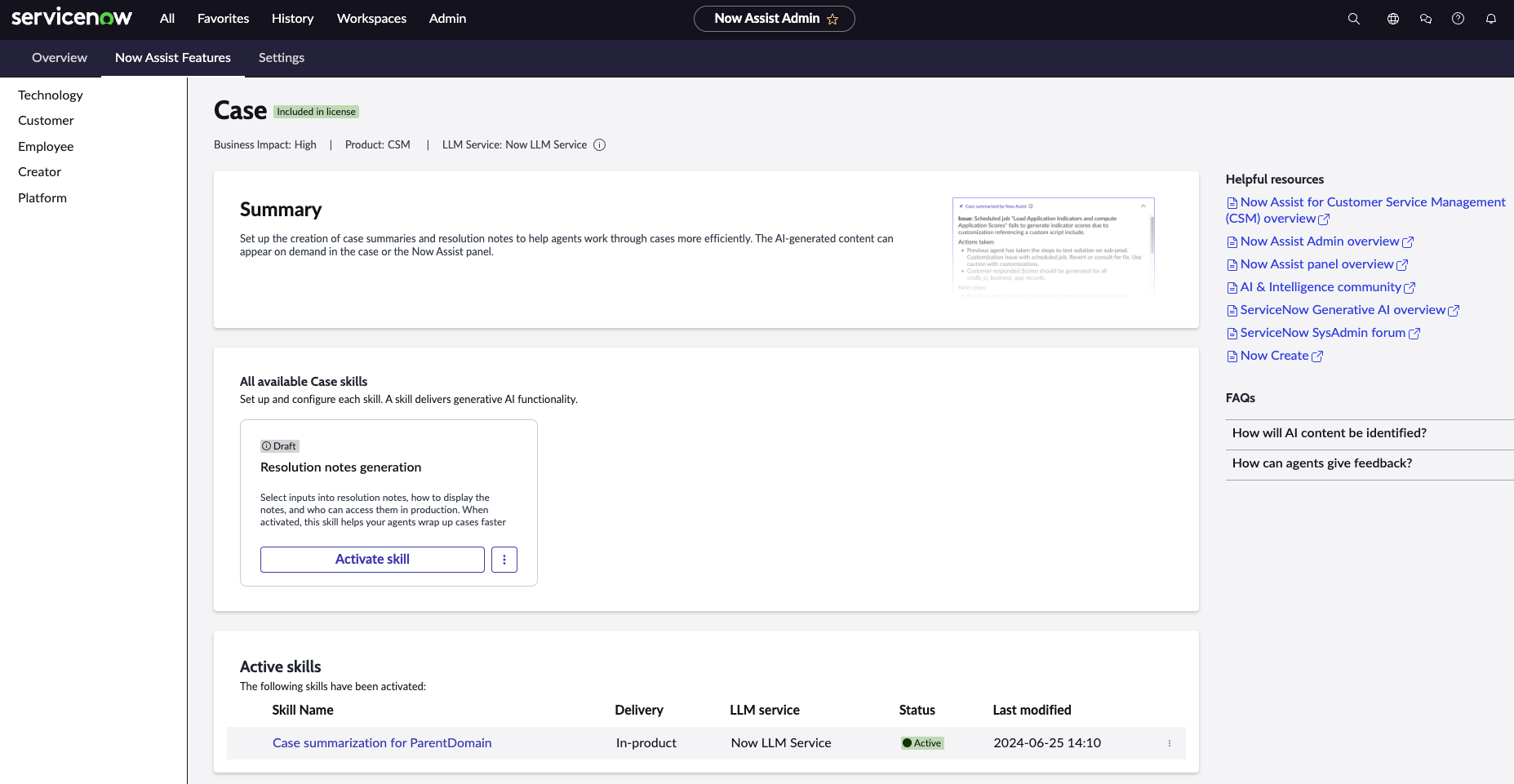1514x784 pixels.
Task: Click document icon before Now Assist Admin overview
Action: coord(1232,242)
